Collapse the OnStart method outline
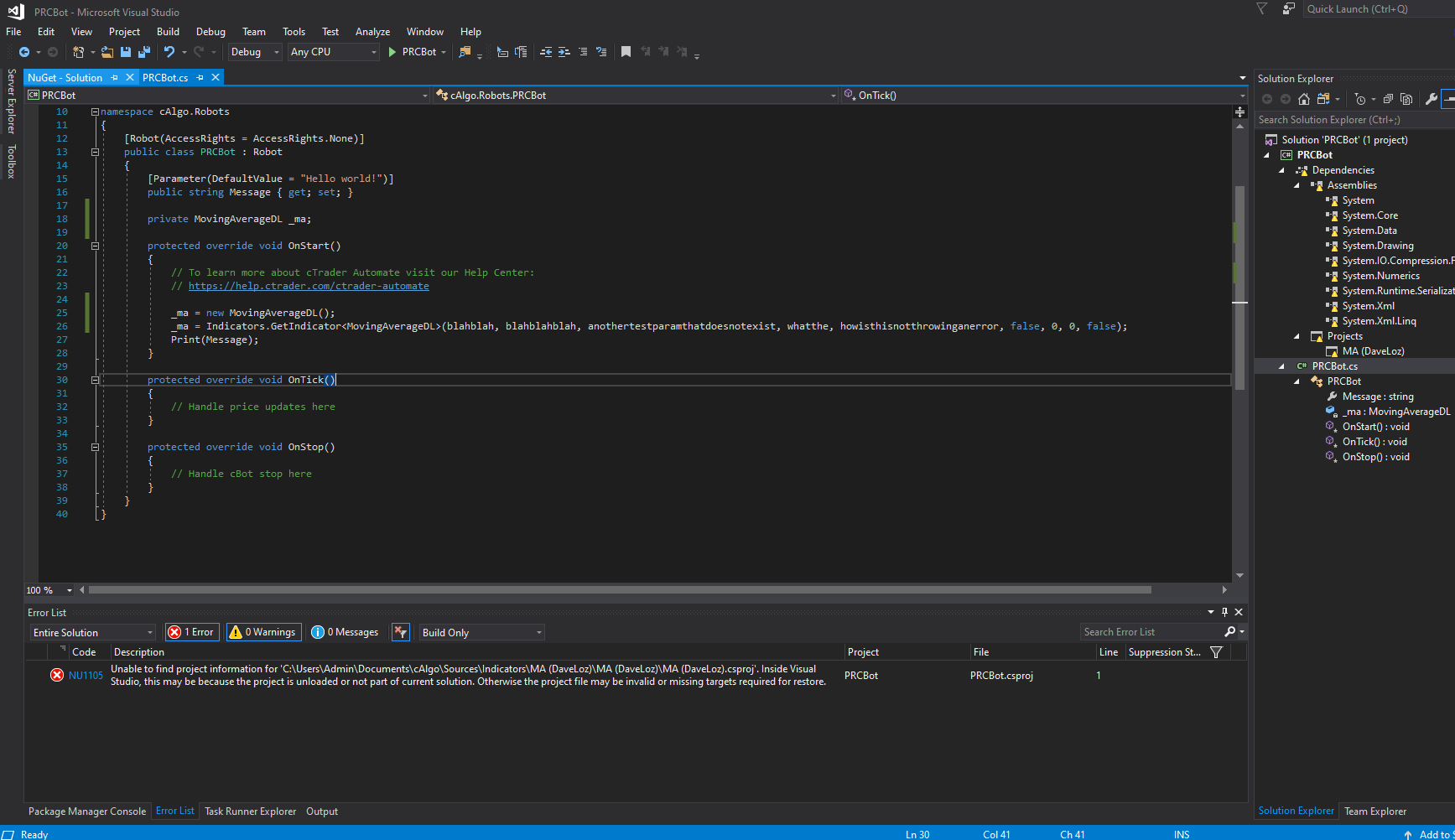Viewport: 1455px width, 840px height. point(95,246)
